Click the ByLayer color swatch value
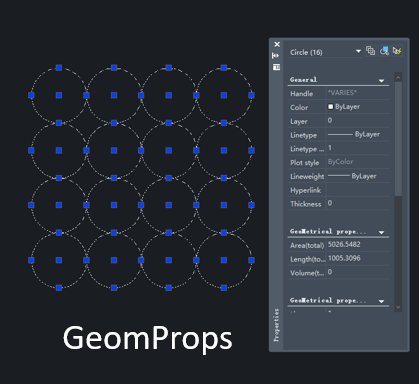 click(357, 107)
